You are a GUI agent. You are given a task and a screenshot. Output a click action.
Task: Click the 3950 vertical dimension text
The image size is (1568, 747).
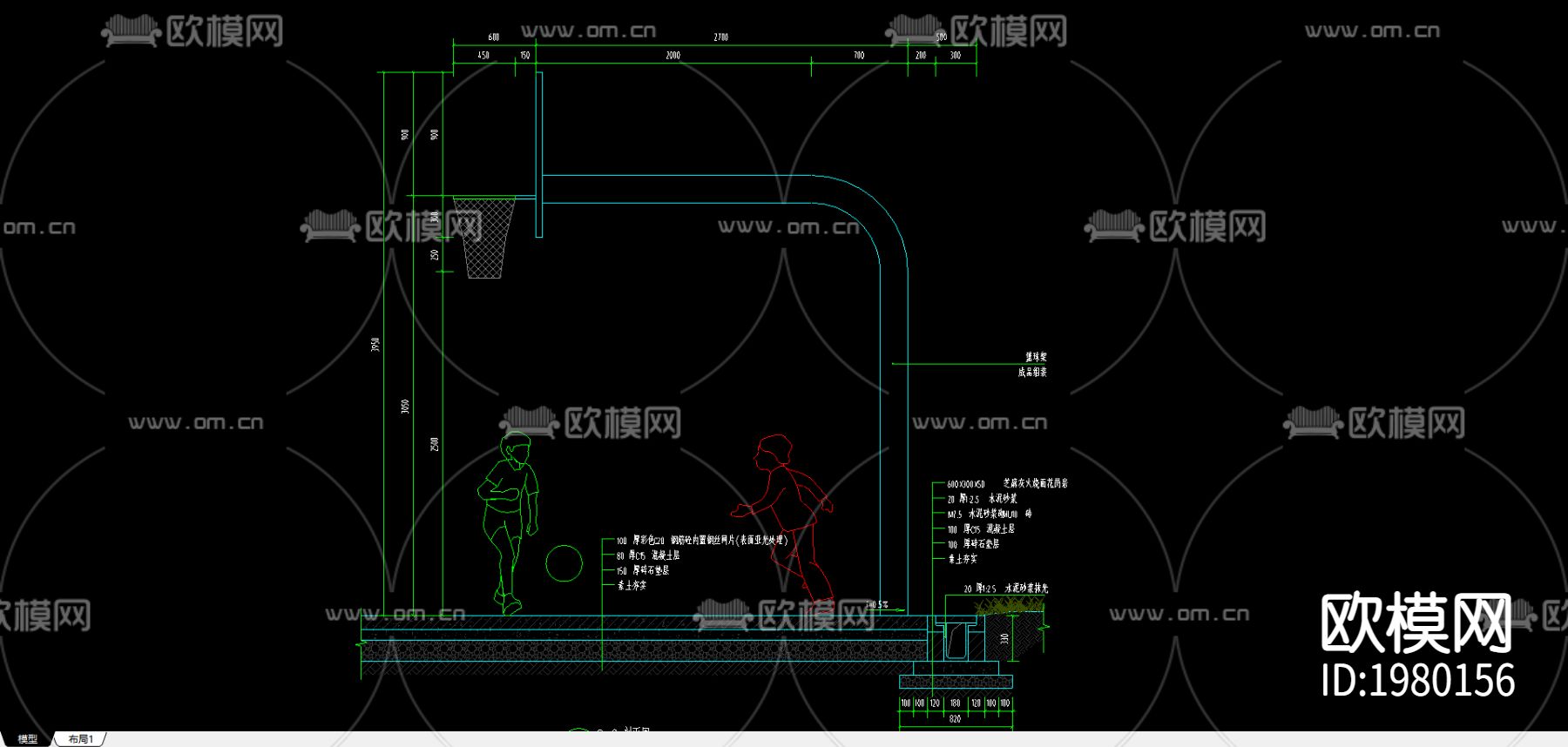point(376,344)
